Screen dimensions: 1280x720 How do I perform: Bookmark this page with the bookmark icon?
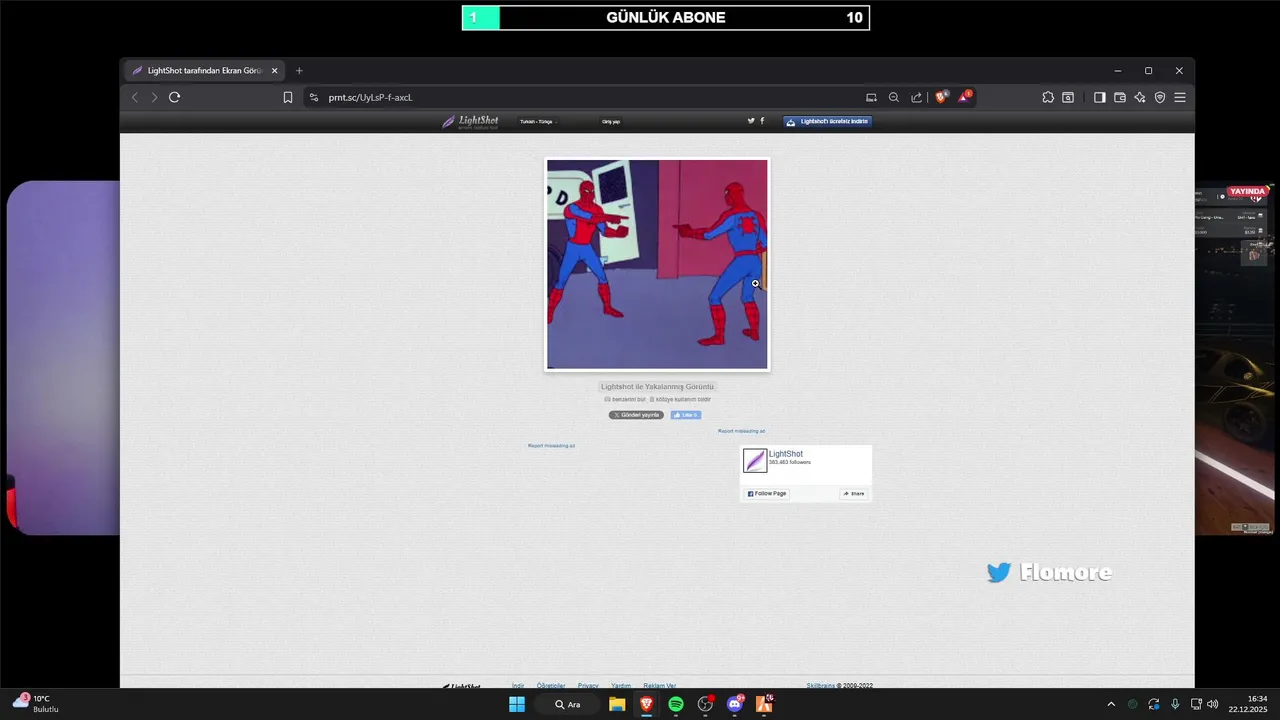(x=288, y=97)
